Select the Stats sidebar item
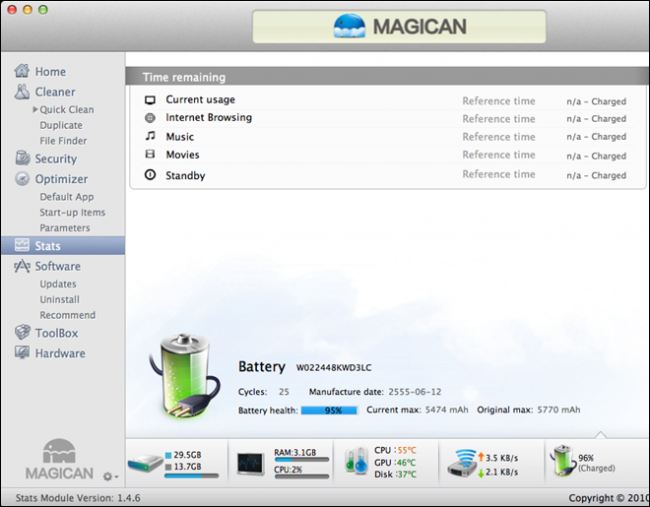The height and width of the screenshot is (507, 650). (x=63, y=245)
